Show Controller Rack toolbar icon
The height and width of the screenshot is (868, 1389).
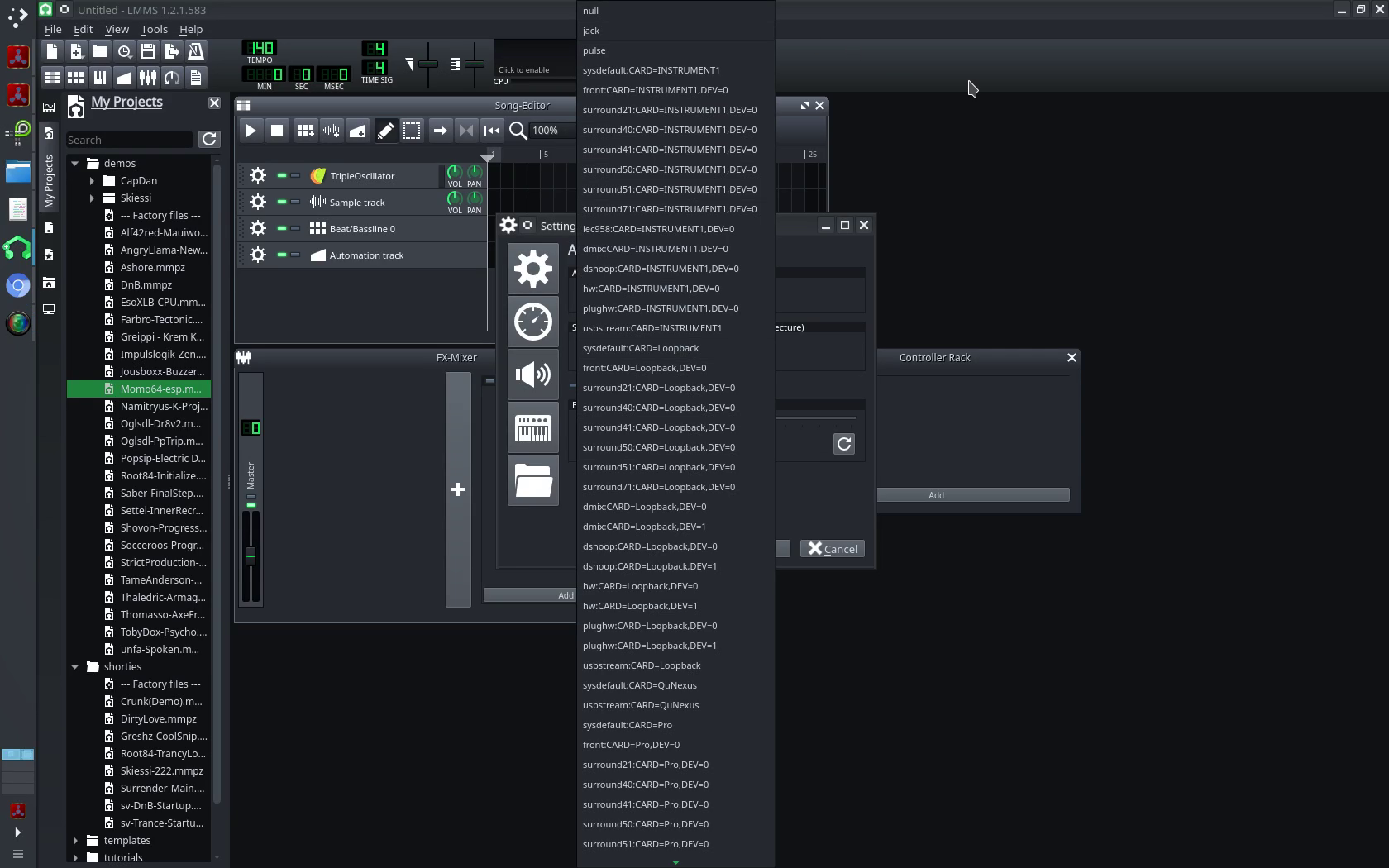click(x=172, y=78)
